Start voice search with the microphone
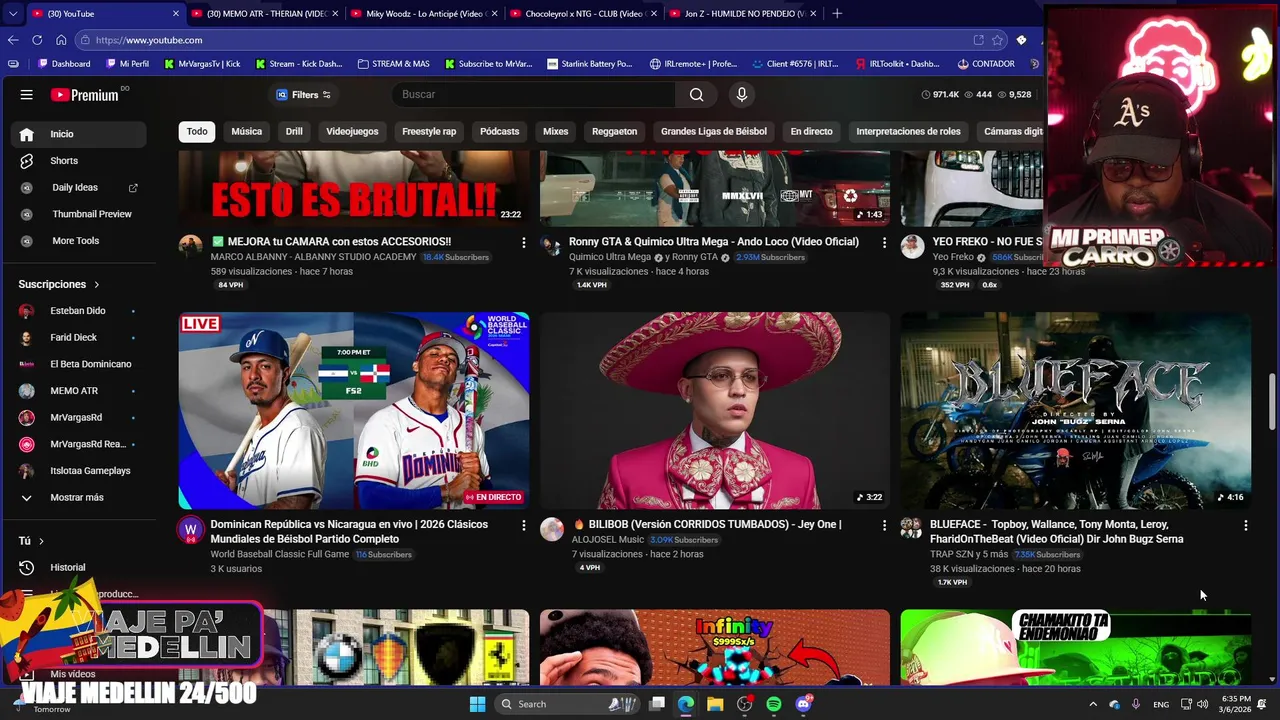This screenshot has width=1280, height=720. (741, 95)
